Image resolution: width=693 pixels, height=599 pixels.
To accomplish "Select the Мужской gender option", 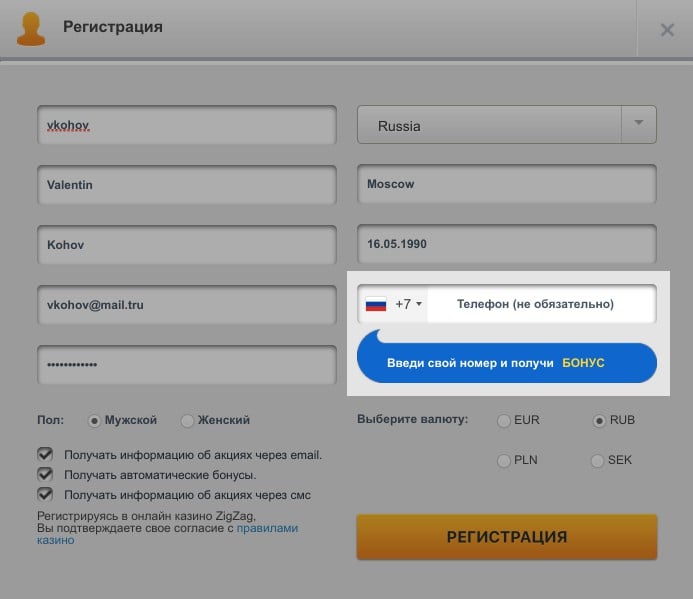I will pos(95,421).
